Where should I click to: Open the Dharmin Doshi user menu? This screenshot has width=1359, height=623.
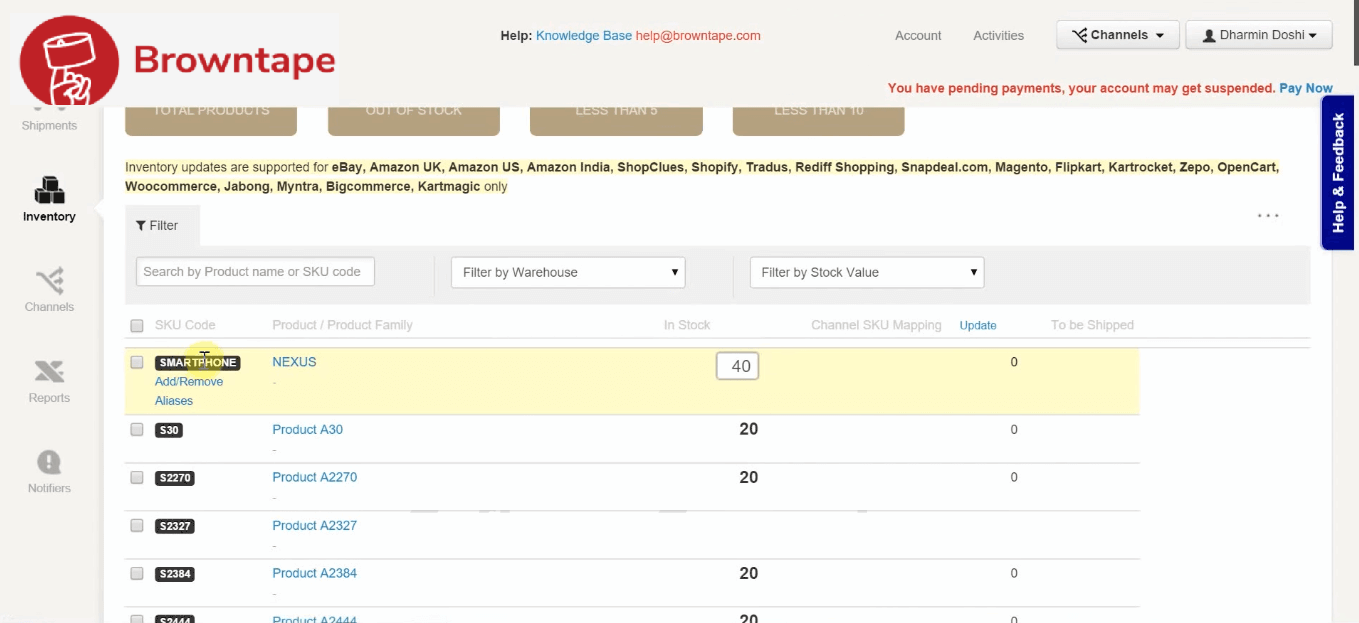click(x=1259, y=35)
